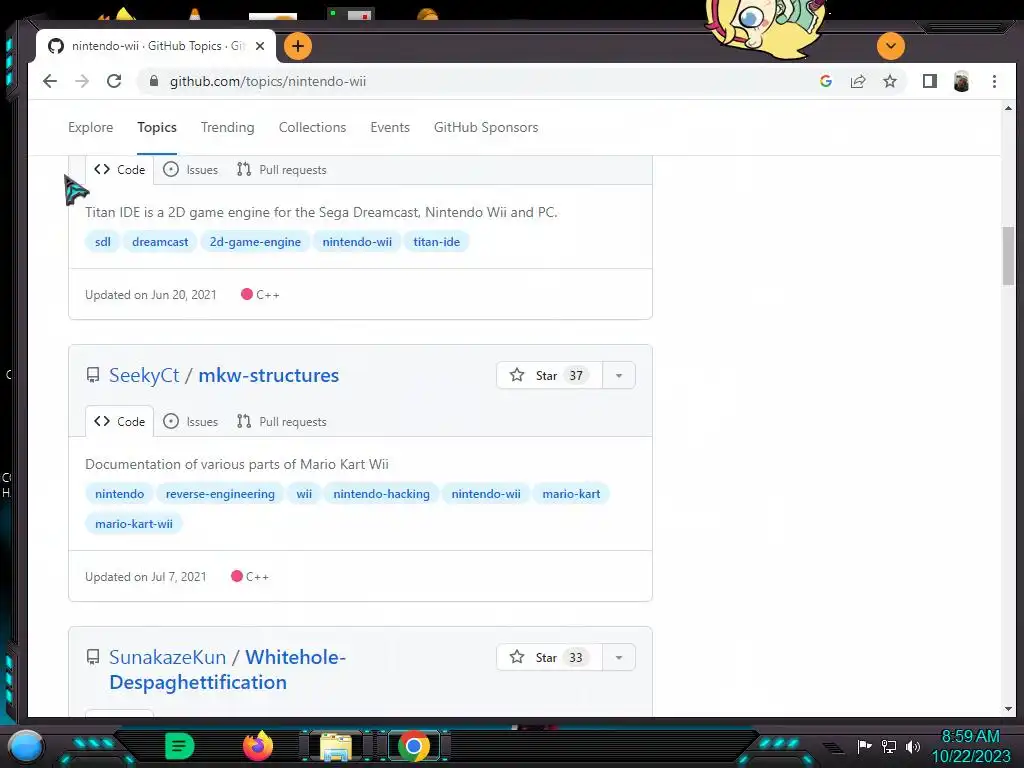Open the SunakazeKun user link
Screen dimensions: 1024x768
[167, 658]
